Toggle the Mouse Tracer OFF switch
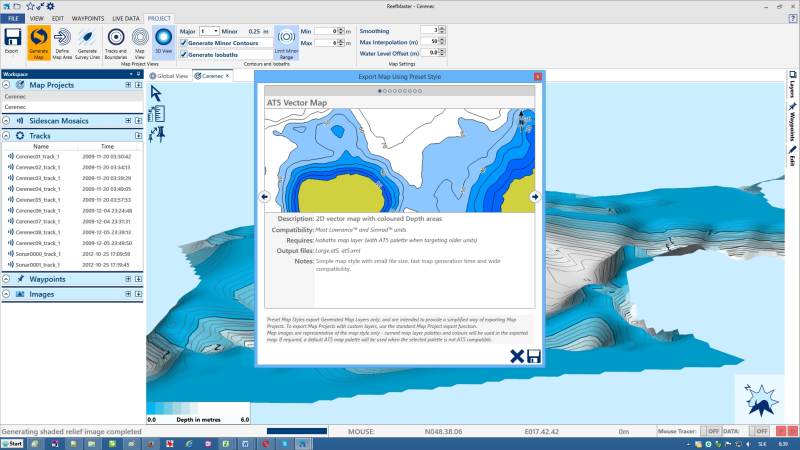Screen dimensions: 800x450 click(712, 431)
